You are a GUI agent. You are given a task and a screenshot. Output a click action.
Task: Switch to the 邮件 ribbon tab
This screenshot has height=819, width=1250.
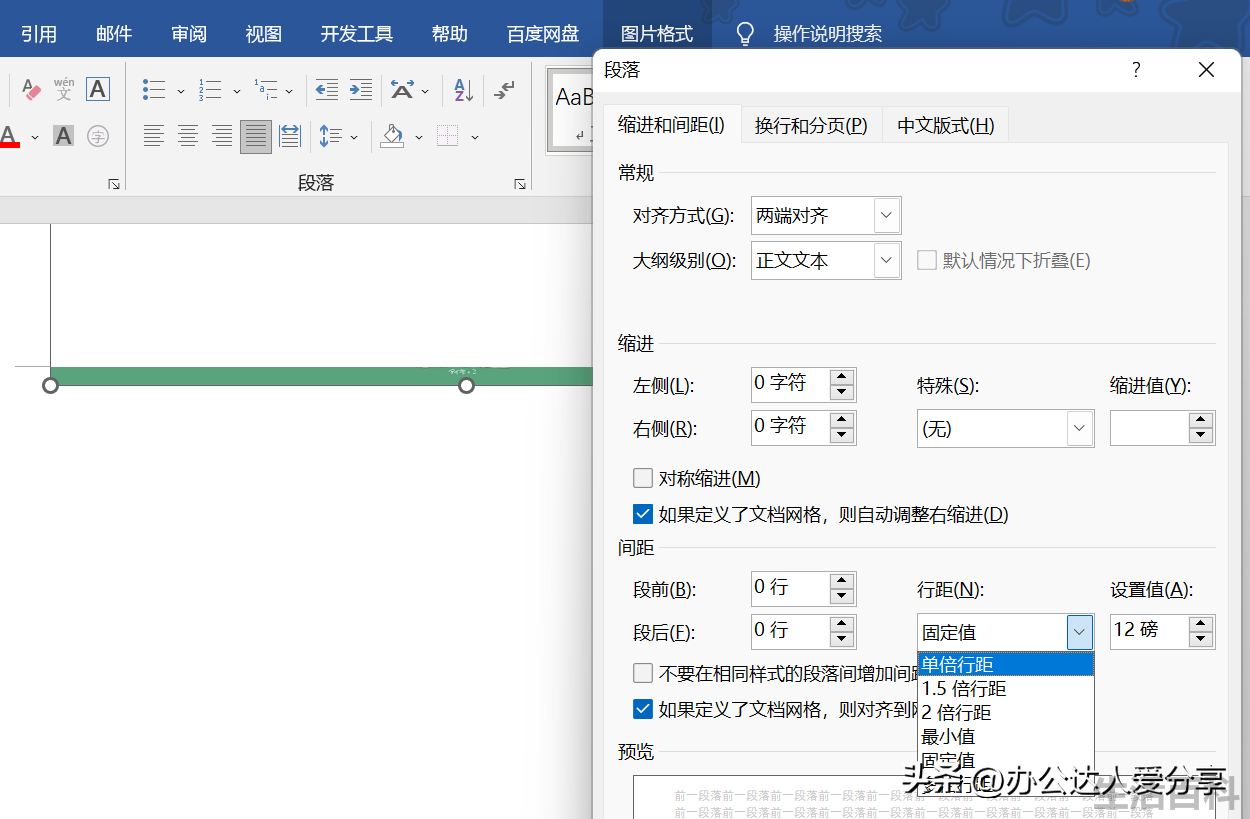pyautogui.click(x=114, y=34)
